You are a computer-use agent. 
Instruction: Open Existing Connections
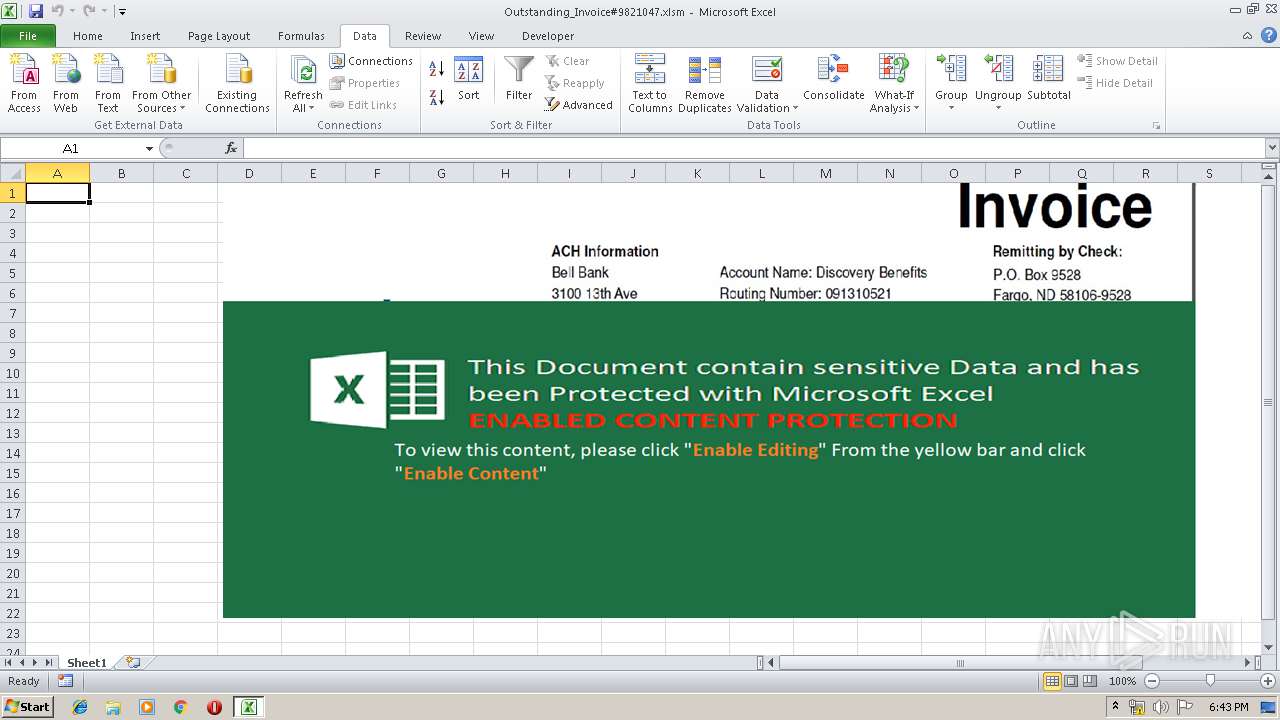point(237,84)
